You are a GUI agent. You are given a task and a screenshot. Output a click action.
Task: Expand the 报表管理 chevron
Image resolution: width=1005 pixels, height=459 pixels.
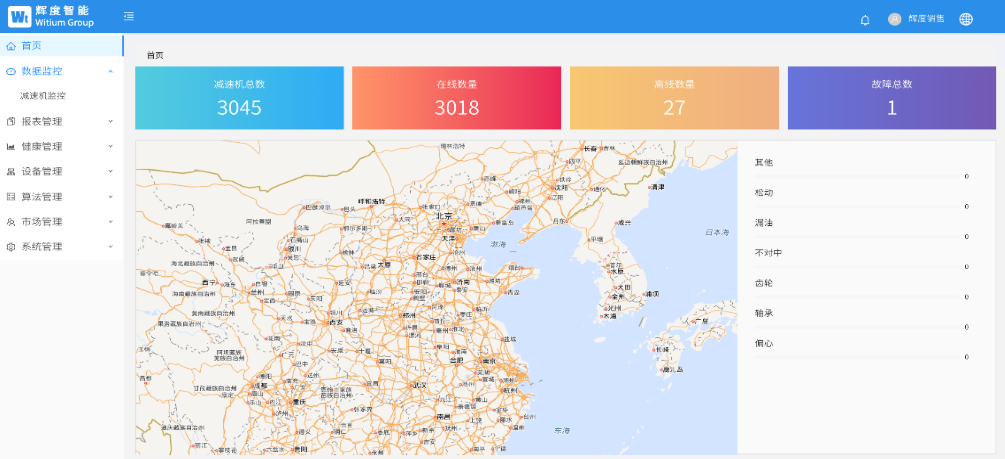coord(110,121)
